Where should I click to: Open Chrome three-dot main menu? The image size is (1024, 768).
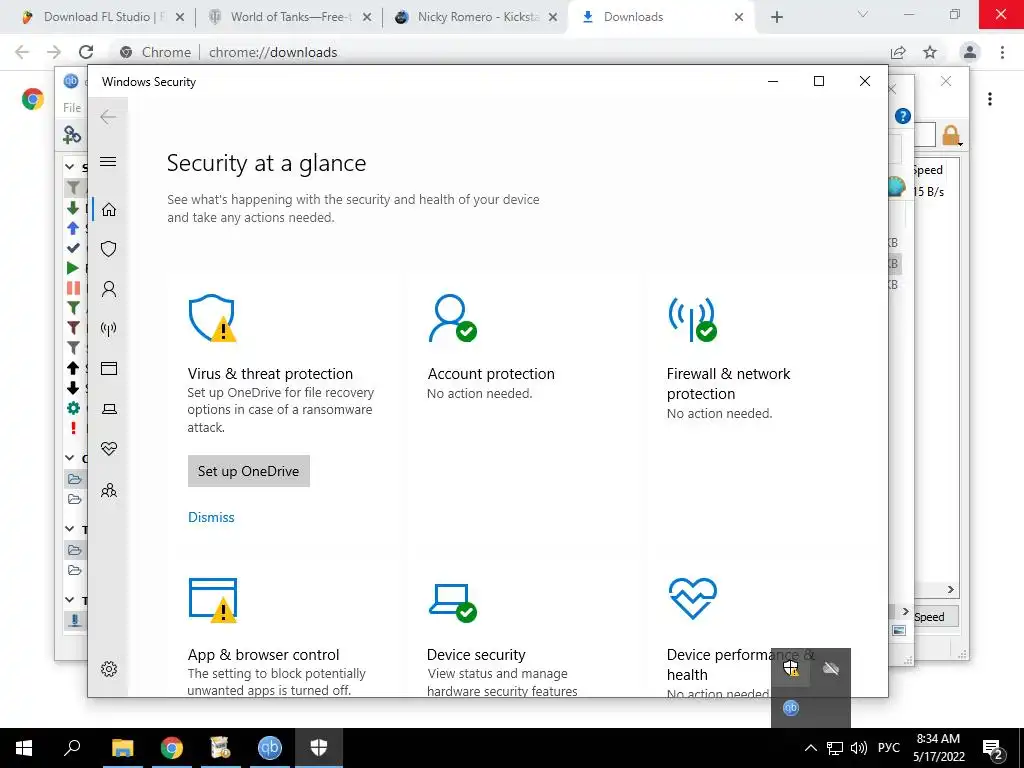tap(1002, 52)
